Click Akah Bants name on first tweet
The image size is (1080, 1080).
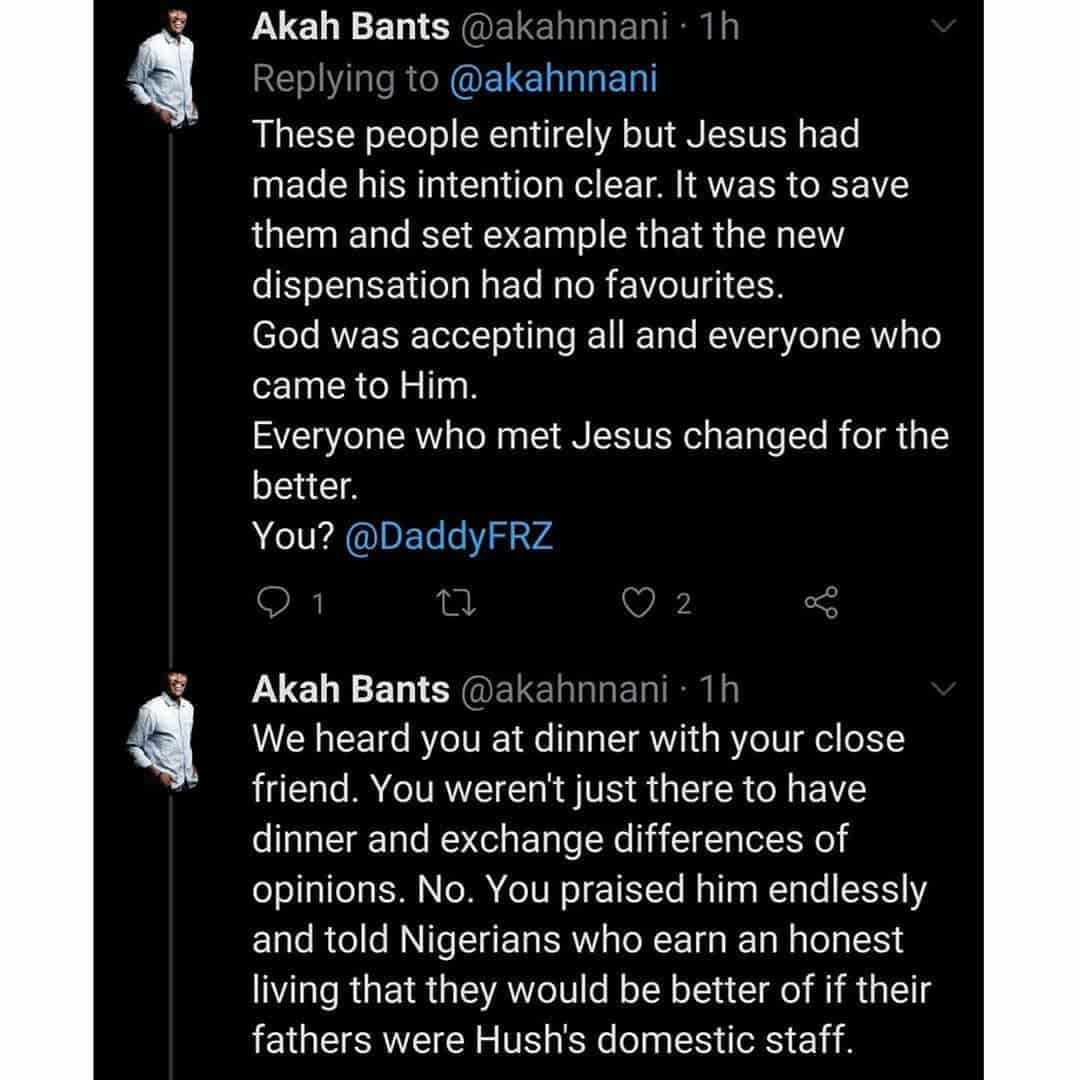point(350,28)
